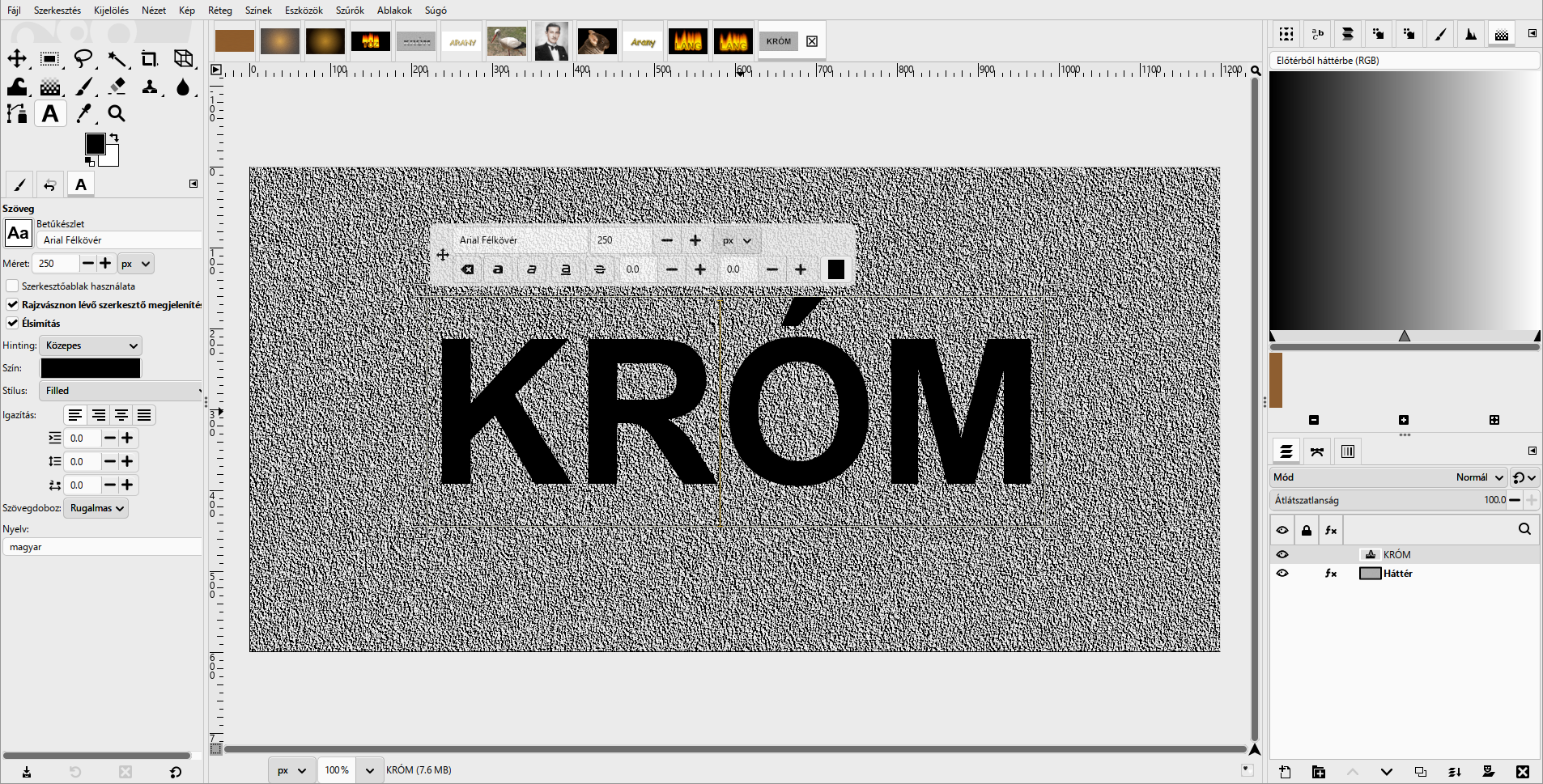
Task: Select the Zoom magnifier tool
Action: point(117,114)
